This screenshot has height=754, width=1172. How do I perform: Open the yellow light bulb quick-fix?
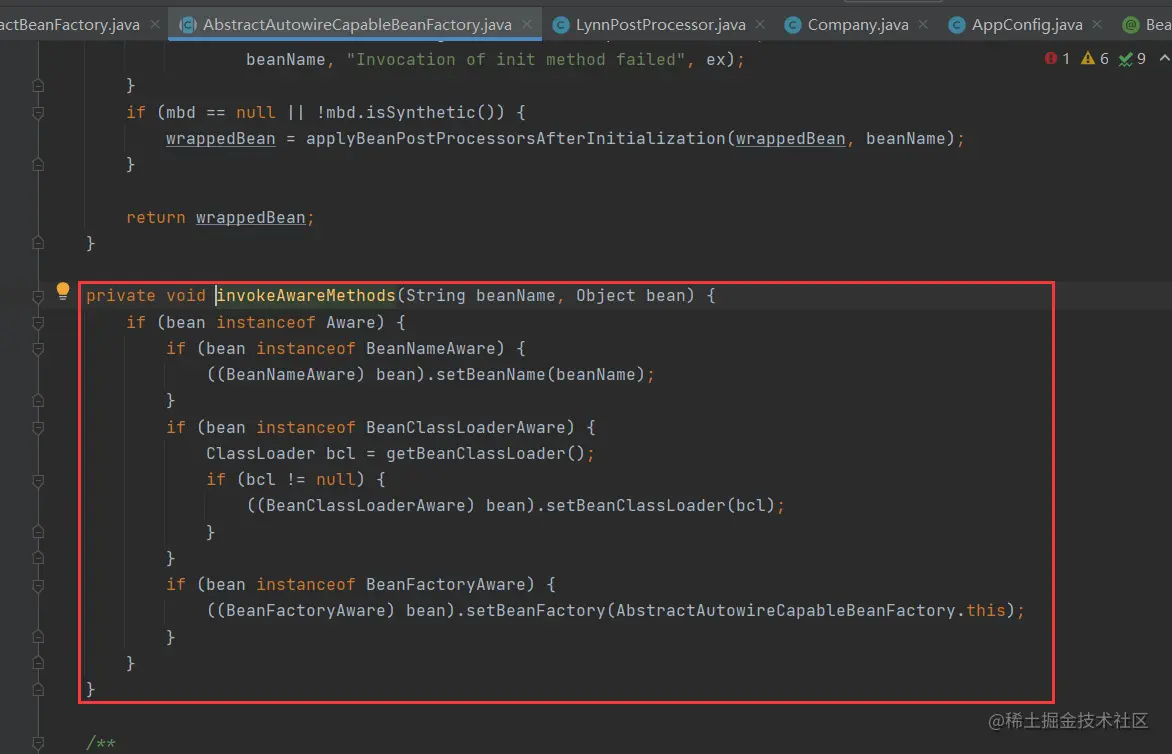coord(63,291)
